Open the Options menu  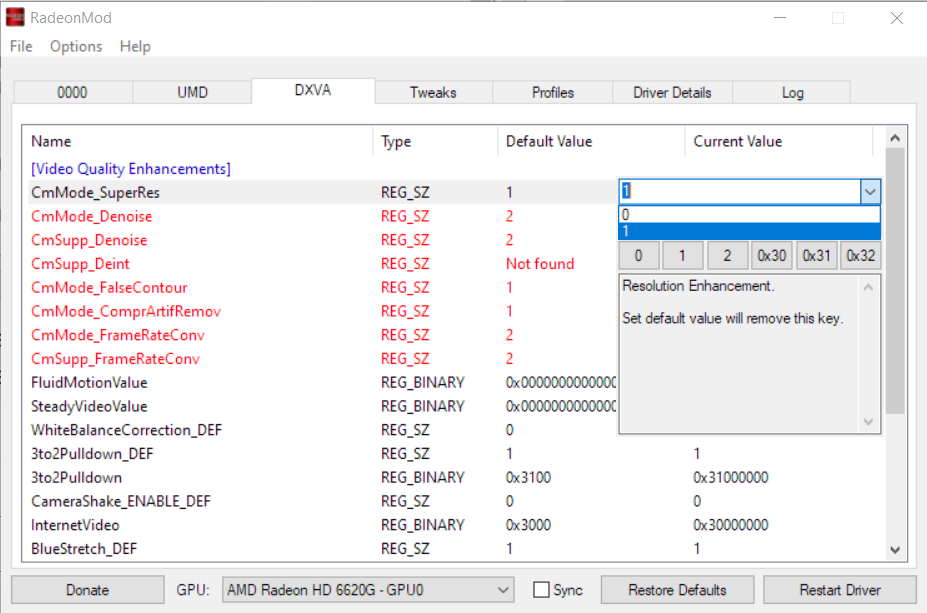(76, 46)
